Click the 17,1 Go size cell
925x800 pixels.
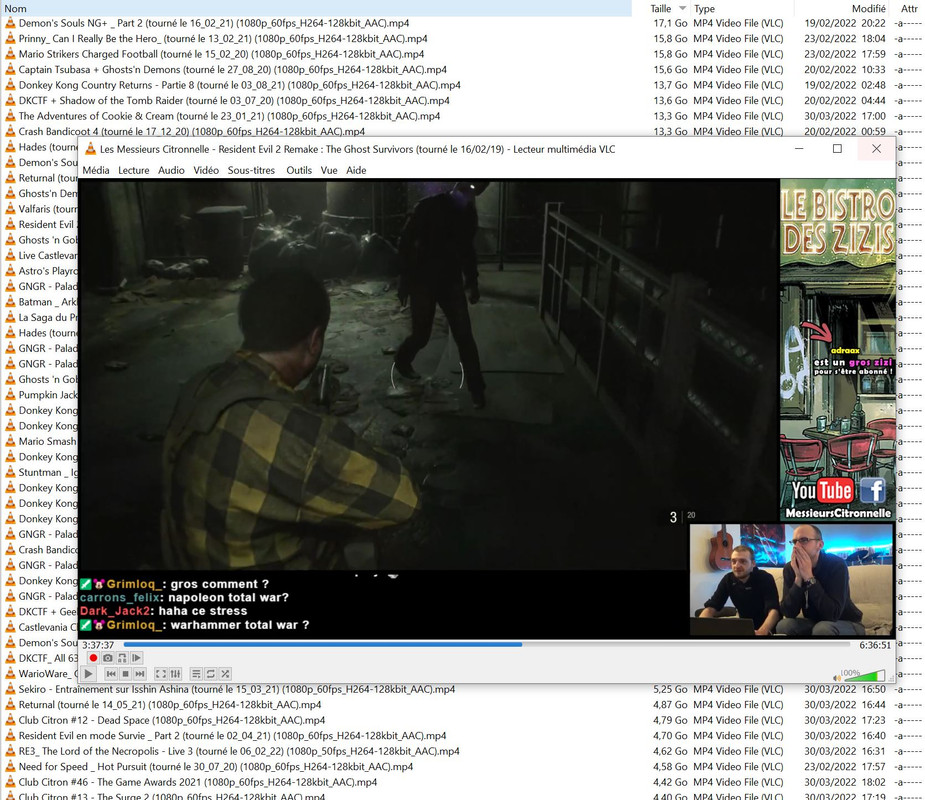click(670, 23)
